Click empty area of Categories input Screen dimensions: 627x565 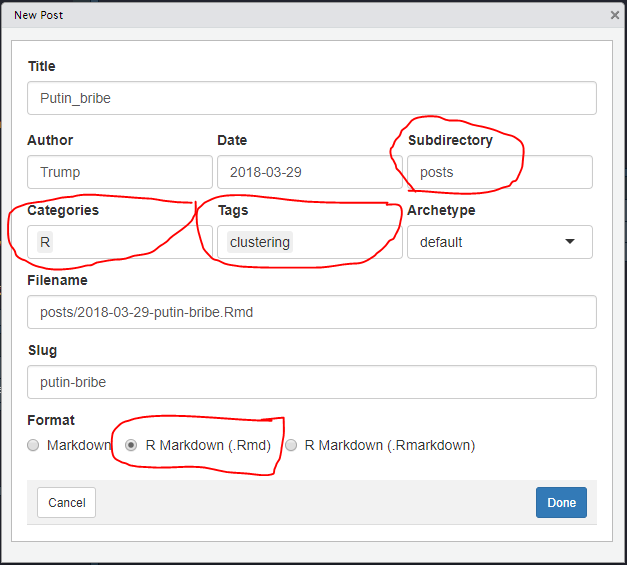132,242
